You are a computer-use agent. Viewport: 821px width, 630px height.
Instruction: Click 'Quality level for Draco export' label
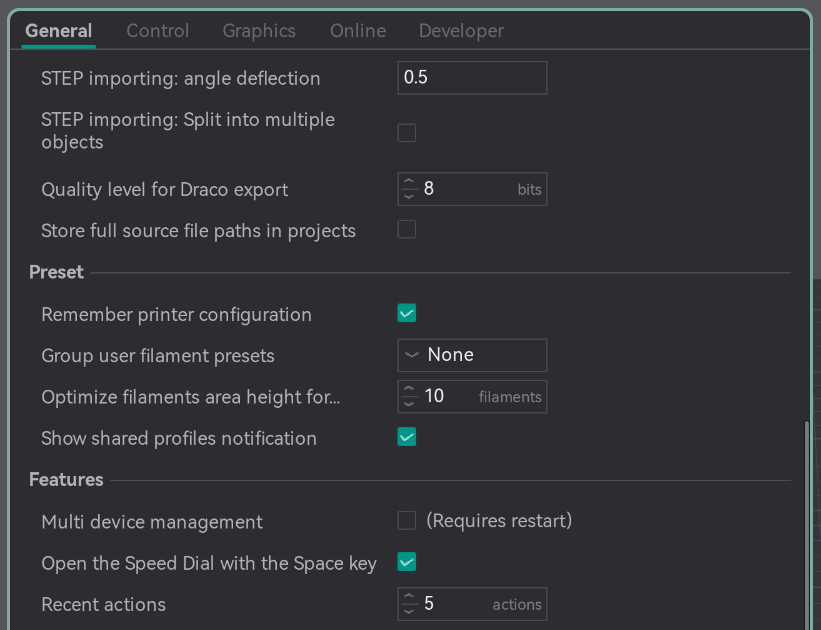click(x=165, y=190)
